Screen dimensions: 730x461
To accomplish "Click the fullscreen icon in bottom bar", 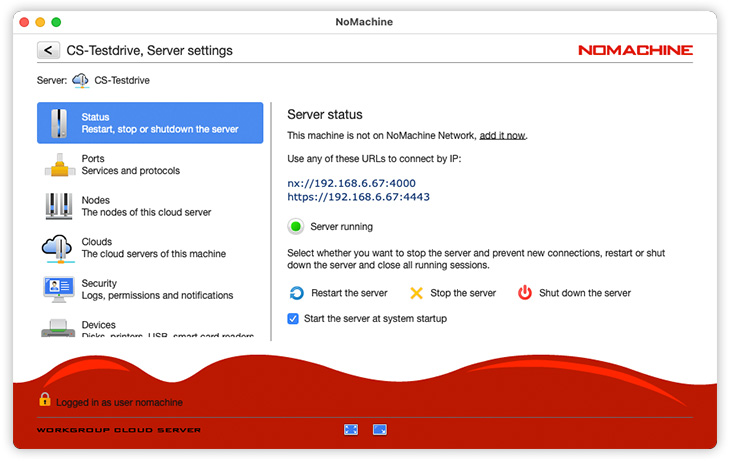I will tap(351, 429).
